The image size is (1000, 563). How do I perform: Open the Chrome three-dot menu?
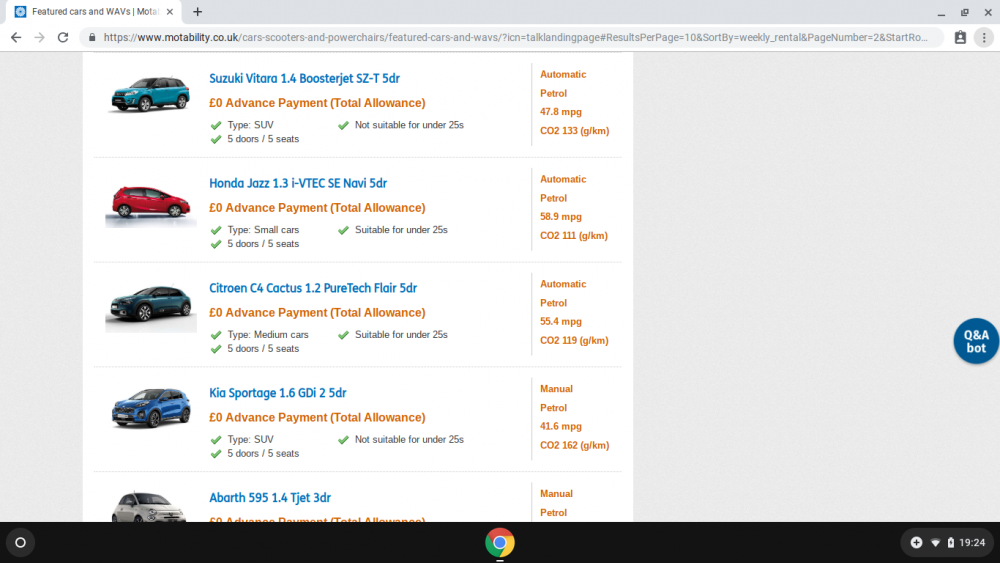[984, 38]
